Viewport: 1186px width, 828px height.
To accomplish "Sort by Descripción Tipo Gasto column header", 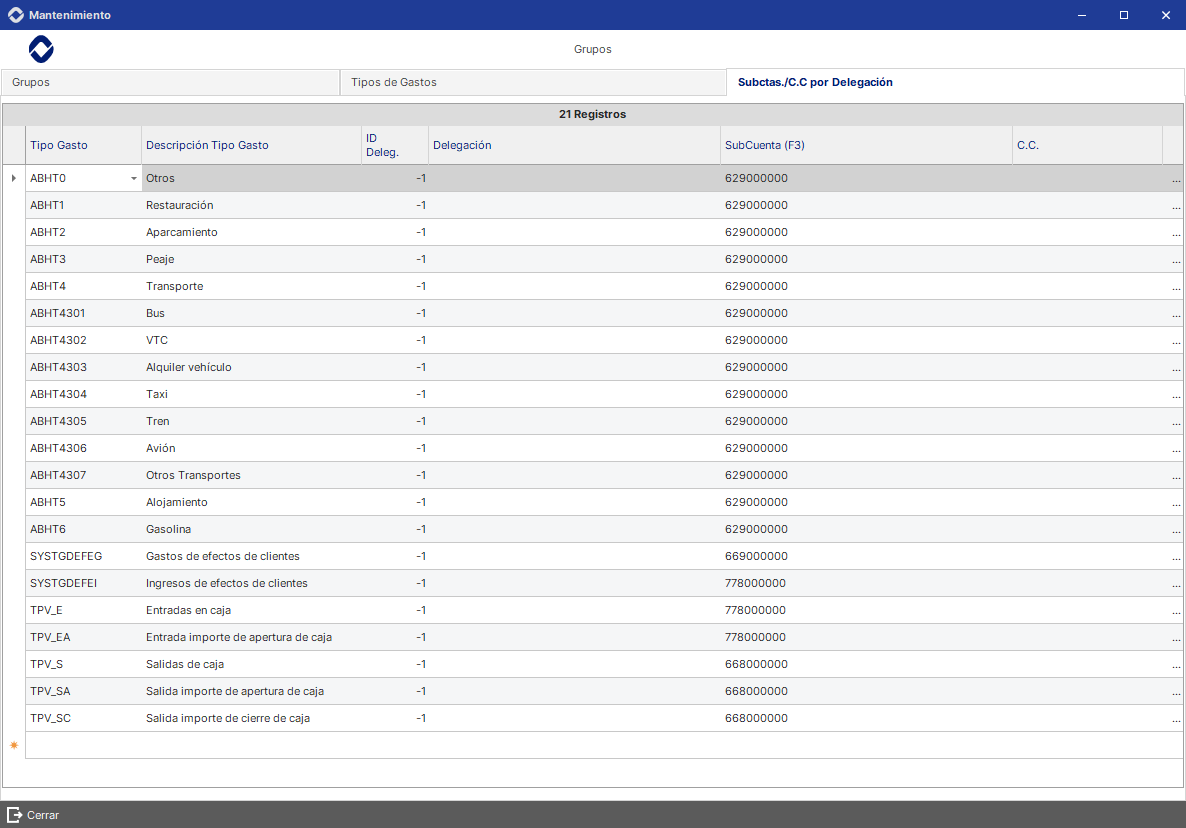I will point(251,145).
